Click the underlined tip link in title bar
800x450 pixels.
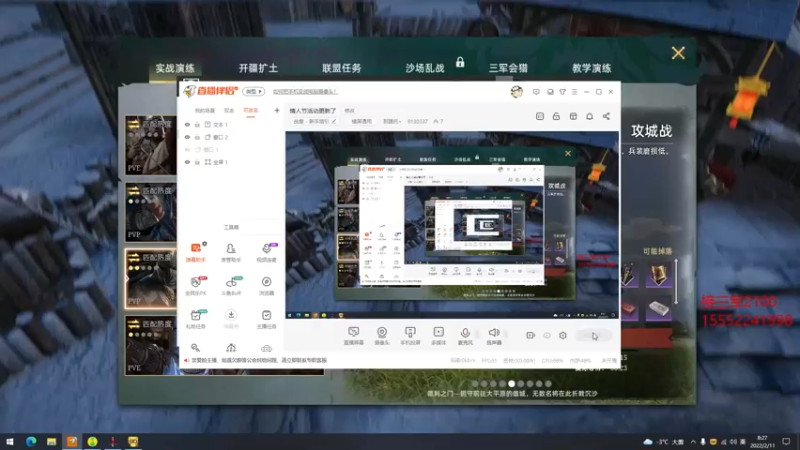pos(305,92)
